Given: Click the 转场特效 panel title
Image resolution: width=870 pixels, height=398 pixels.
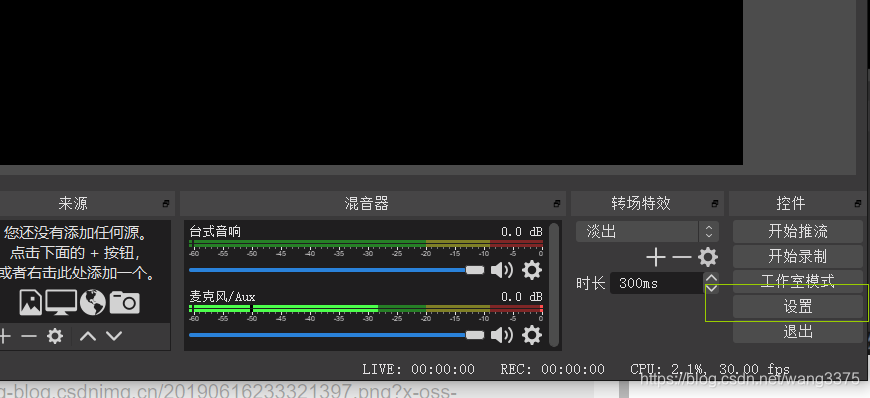Looking at the screenshot, I should click(x=641, y=204).
